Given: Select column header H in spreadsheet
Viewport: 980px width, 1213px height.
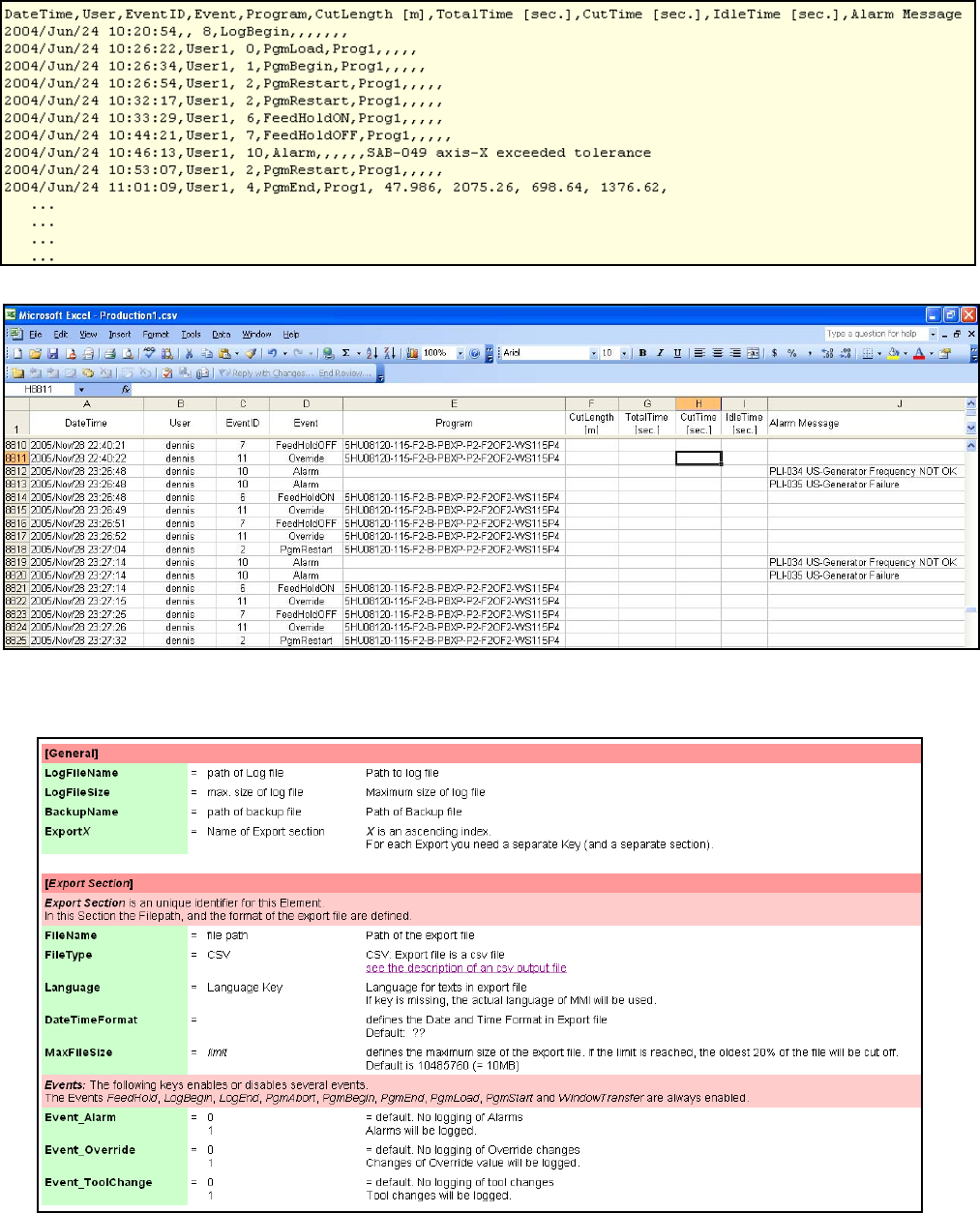Looking at the screenshot, I should pos(698,403).
